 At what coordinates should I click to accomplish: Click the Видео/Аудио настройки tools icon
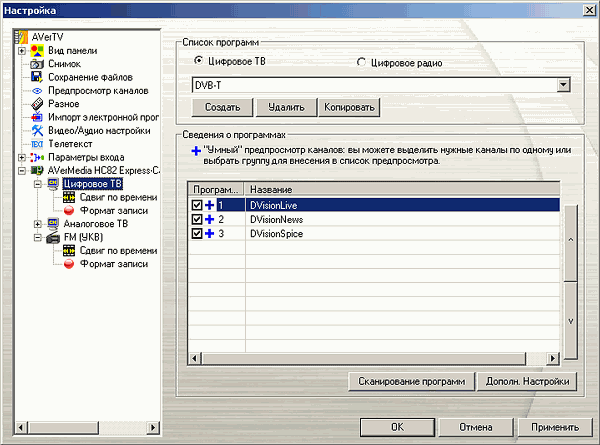(37, 131)
